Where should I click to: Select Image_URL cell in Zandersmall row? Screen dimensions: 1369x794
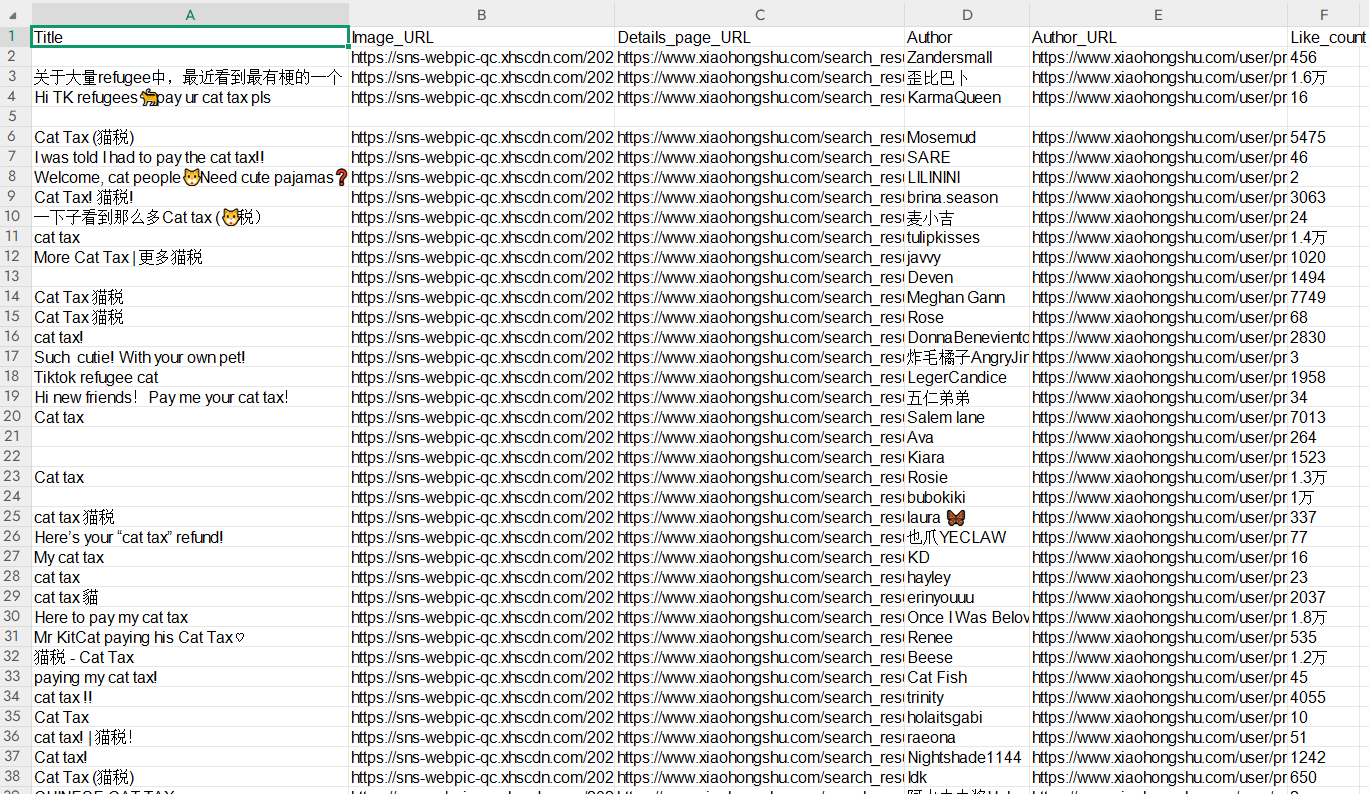(482, 57)
